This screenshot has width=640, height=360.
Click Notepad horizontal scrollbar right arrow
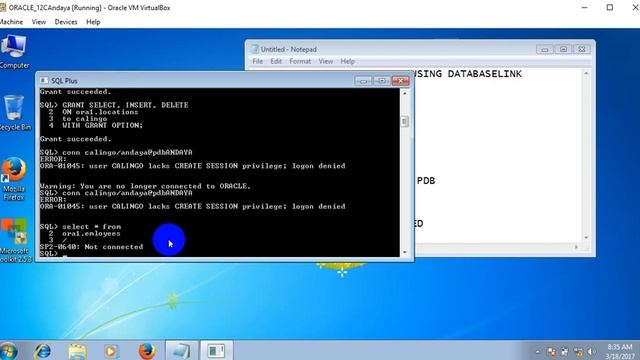point(576,247)
